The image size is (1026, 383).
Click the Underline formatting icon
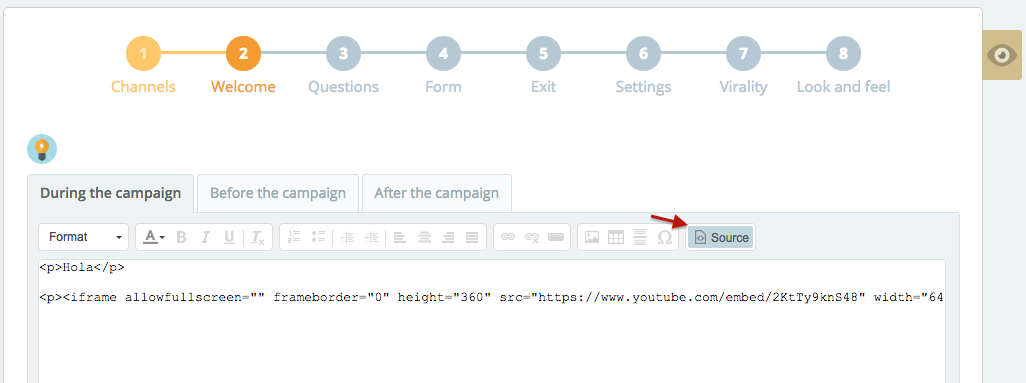(229, 238)
